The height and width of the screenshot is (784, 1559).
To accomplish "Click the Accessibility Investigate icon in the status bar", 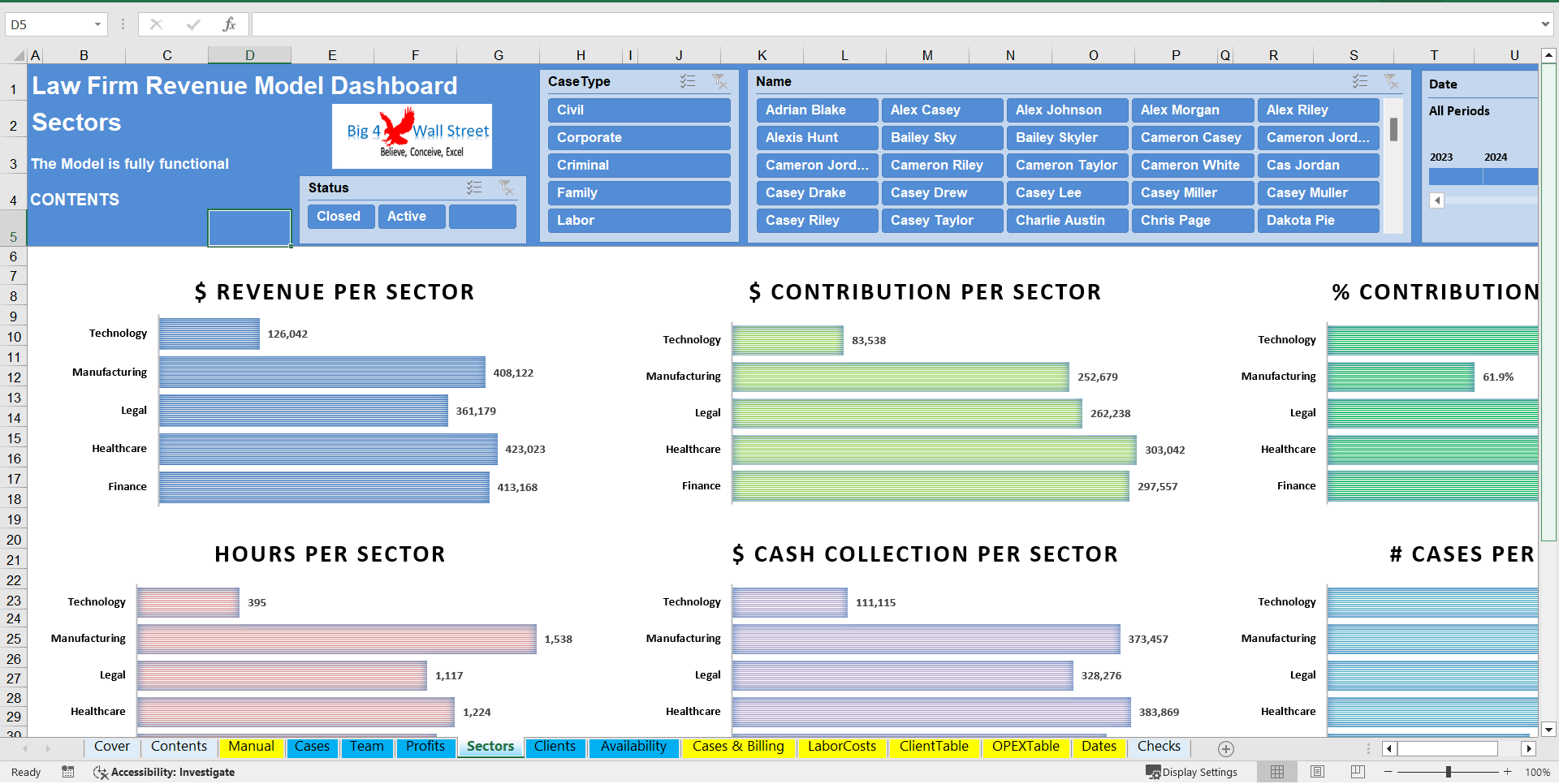I will pyautogui.click(x=101, y=773).
